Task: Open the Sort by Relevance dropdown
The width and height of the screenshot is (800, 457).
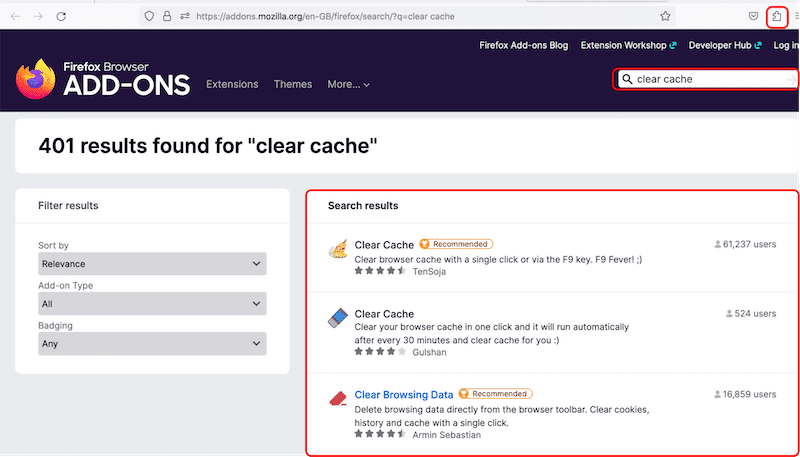Action: click(x=152, y=264)
